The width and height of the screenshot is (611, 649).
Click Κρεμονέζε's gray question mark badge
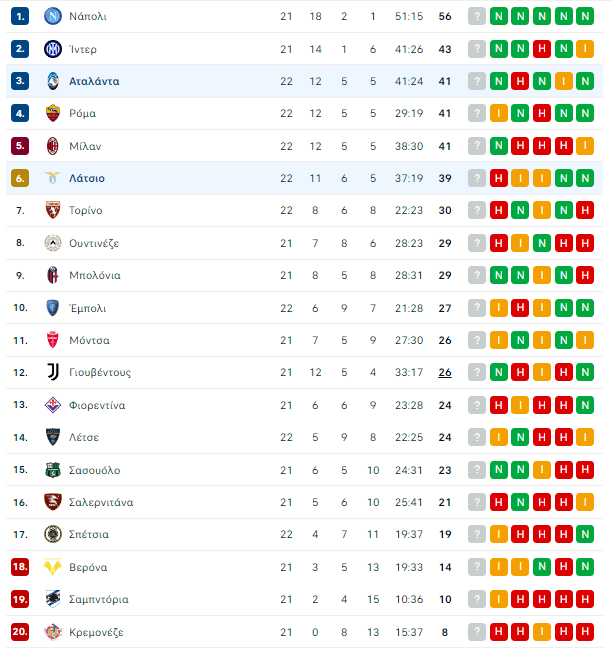click(x=477, y=632)
